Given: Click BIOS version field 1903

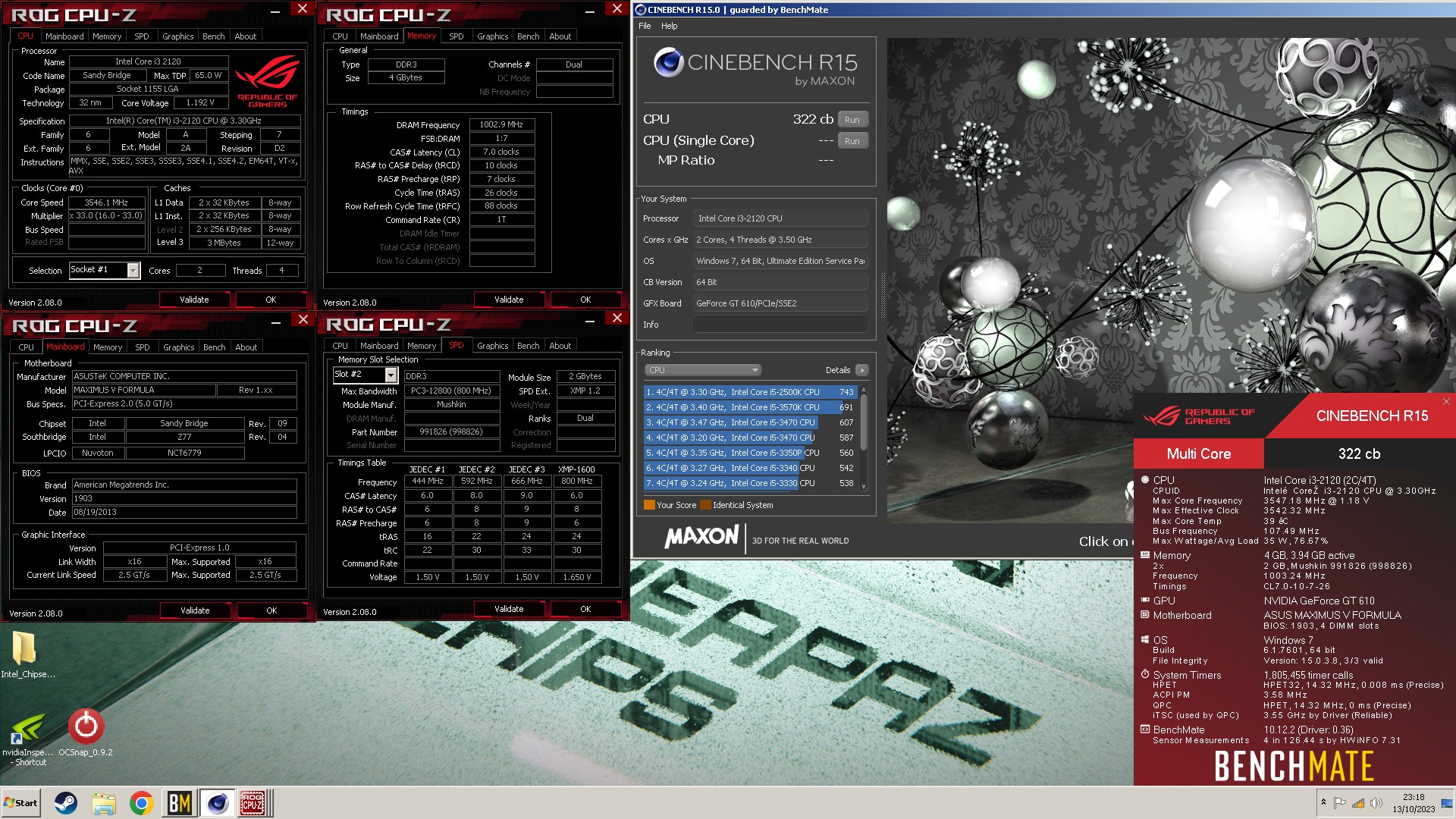Looking at the screenshot, I should 184,499.
